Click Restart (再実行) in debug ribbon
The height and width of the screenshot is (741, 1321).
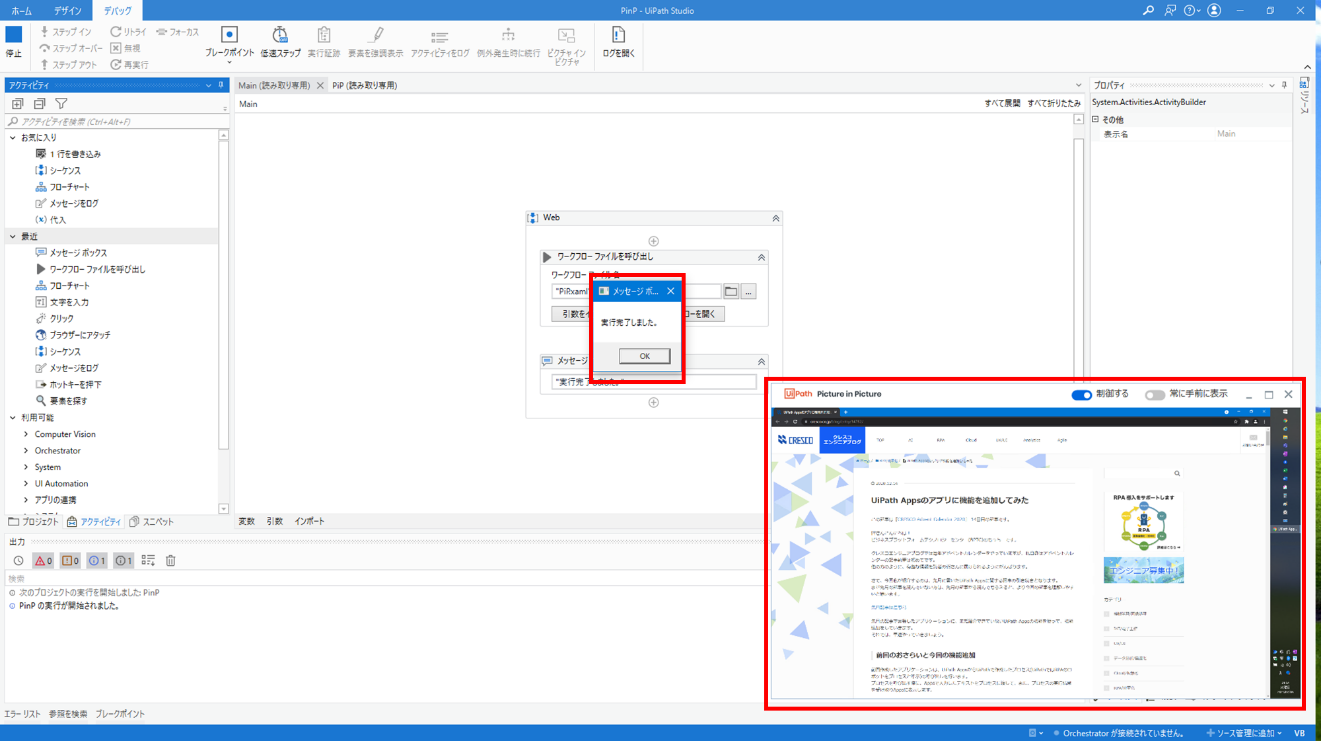coord(129,65)
